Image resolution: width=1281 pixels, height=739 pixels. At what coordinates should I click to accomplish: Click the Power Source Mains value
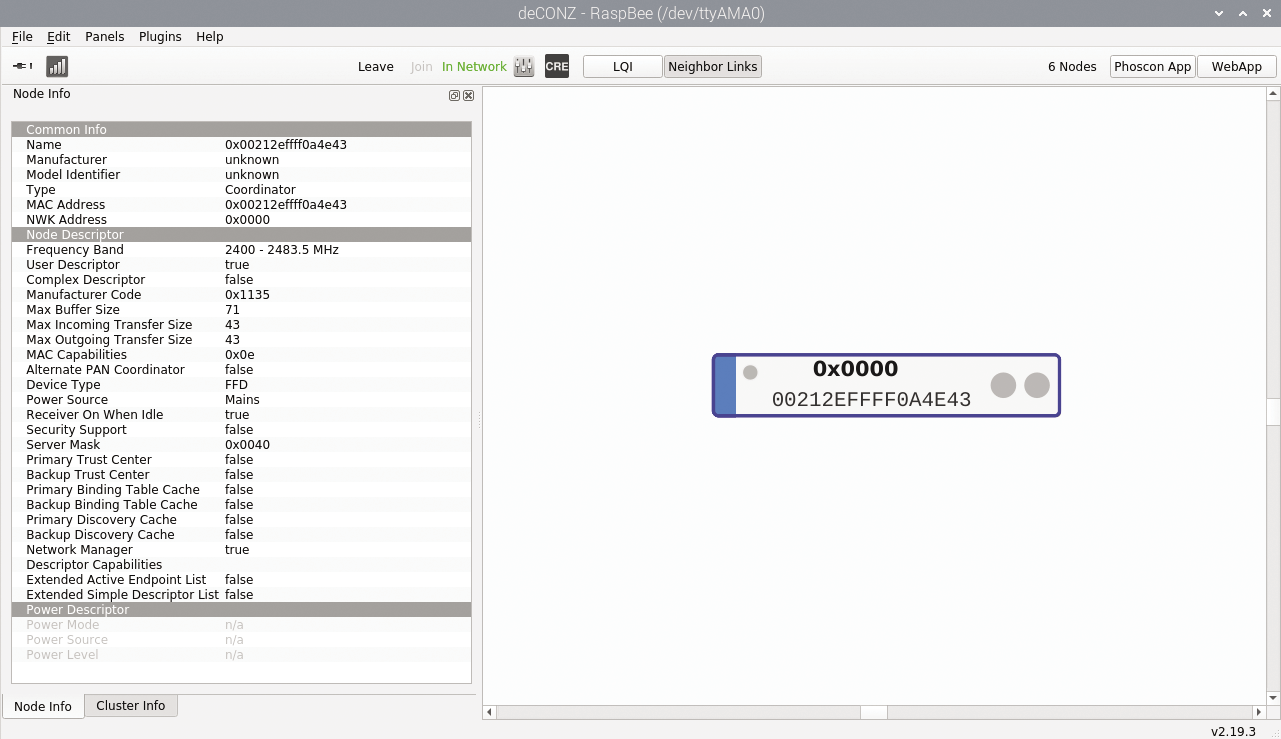tap(242, 400)
